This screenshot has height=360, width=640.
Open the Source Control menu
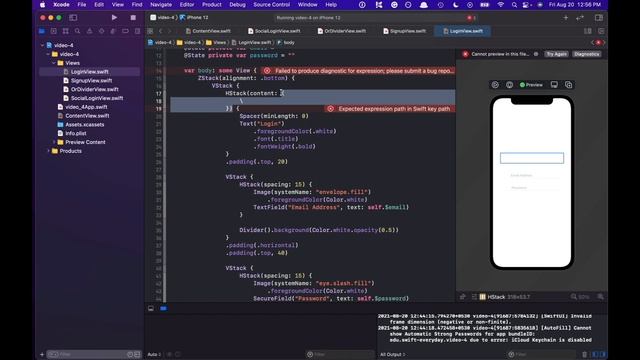271,4
